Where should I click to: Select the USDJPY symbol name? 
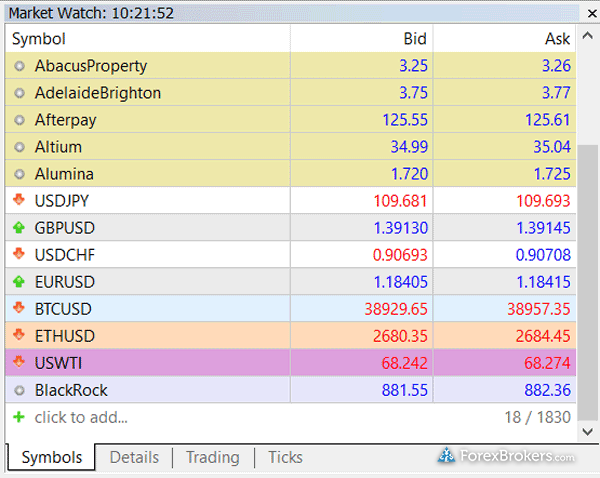point(62,201)
